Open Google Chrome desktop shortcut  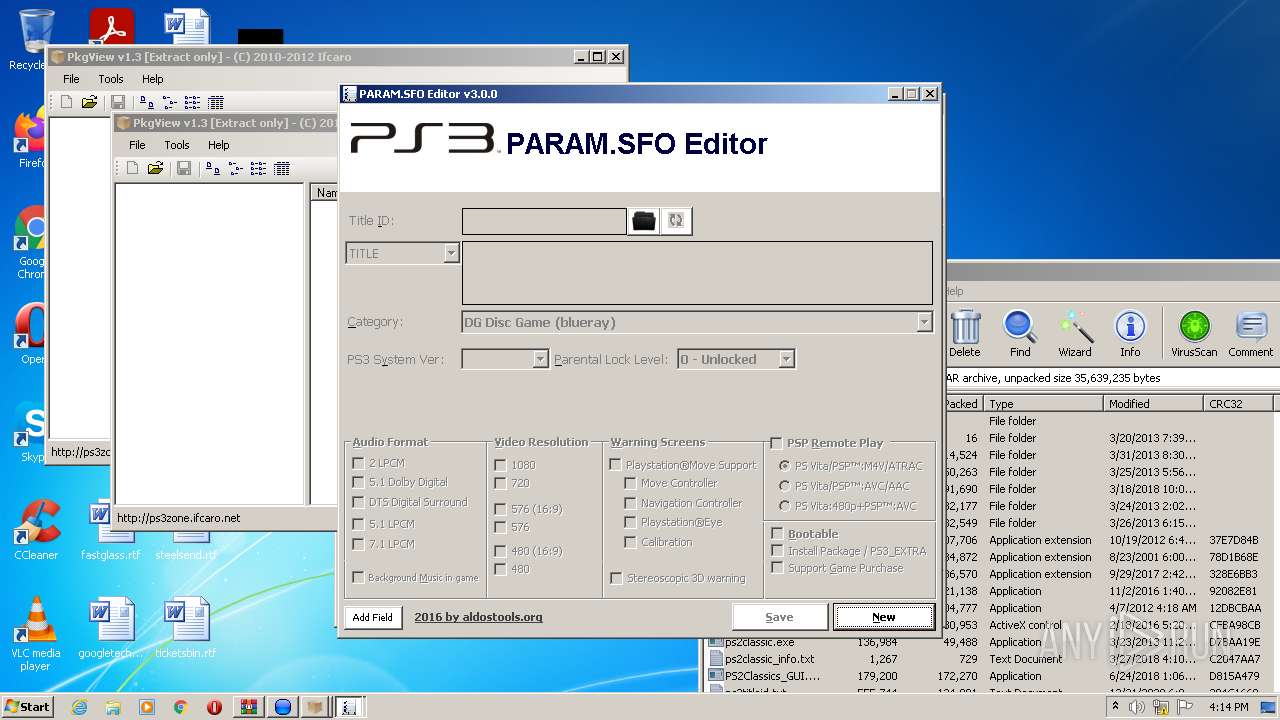point(32,243)
